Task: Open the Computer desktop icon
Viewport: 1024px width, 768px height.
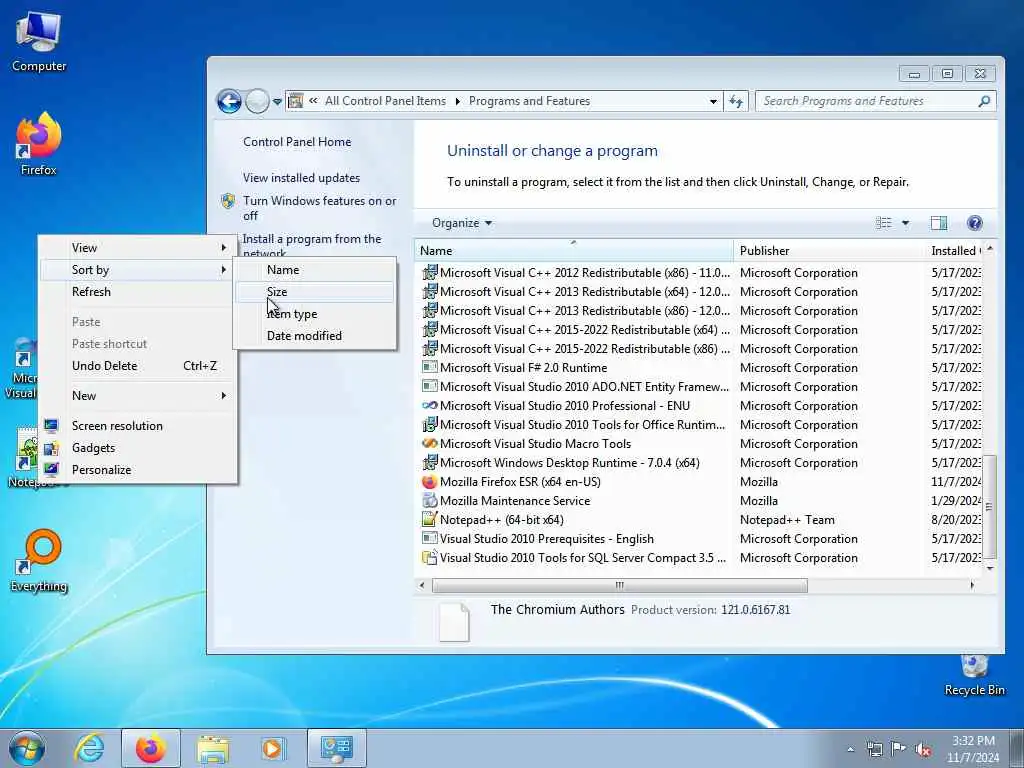Action: [x=39, y=42]
